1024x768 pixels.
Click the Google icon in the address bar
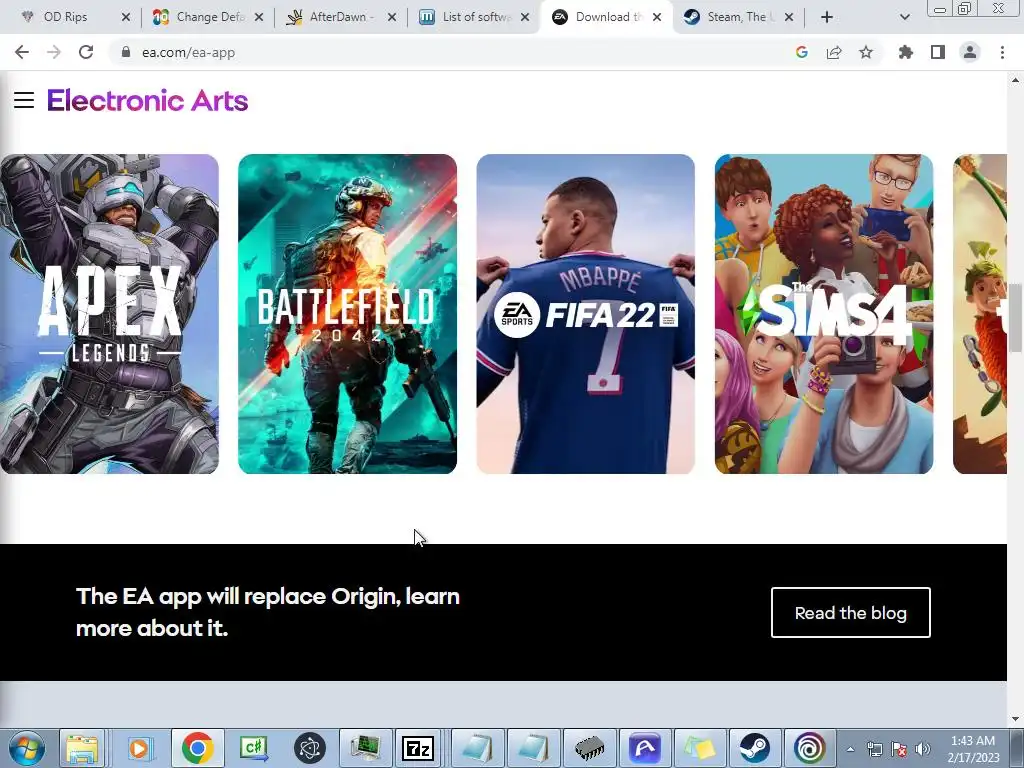click(x=802, y=52)
